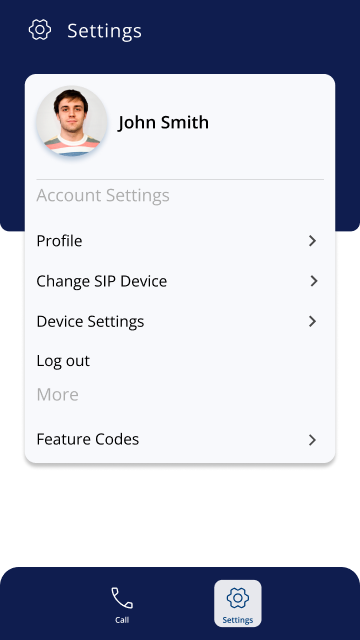The height and width of the screenshot is (640, 360).
Task: Expand the Profile row chevron
Action: pyautogui.click(x=313, y=241)
